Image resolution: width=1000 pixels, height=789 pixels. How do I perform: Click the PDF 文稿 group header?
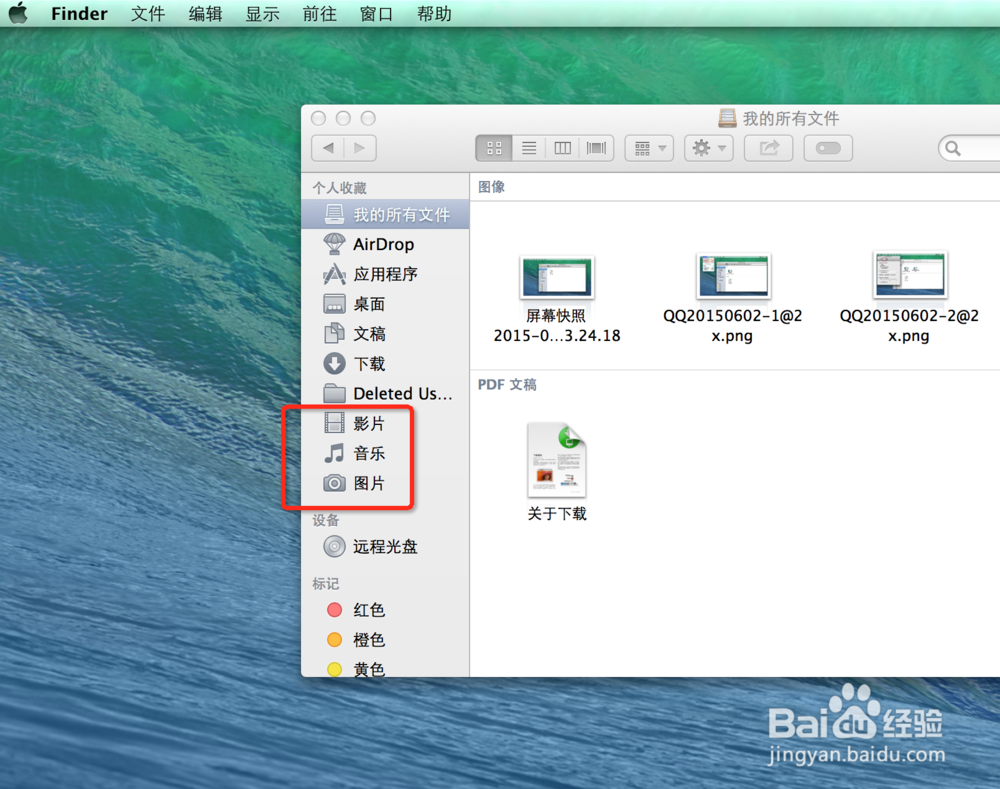pyautogui.click(x=507, y=385)
